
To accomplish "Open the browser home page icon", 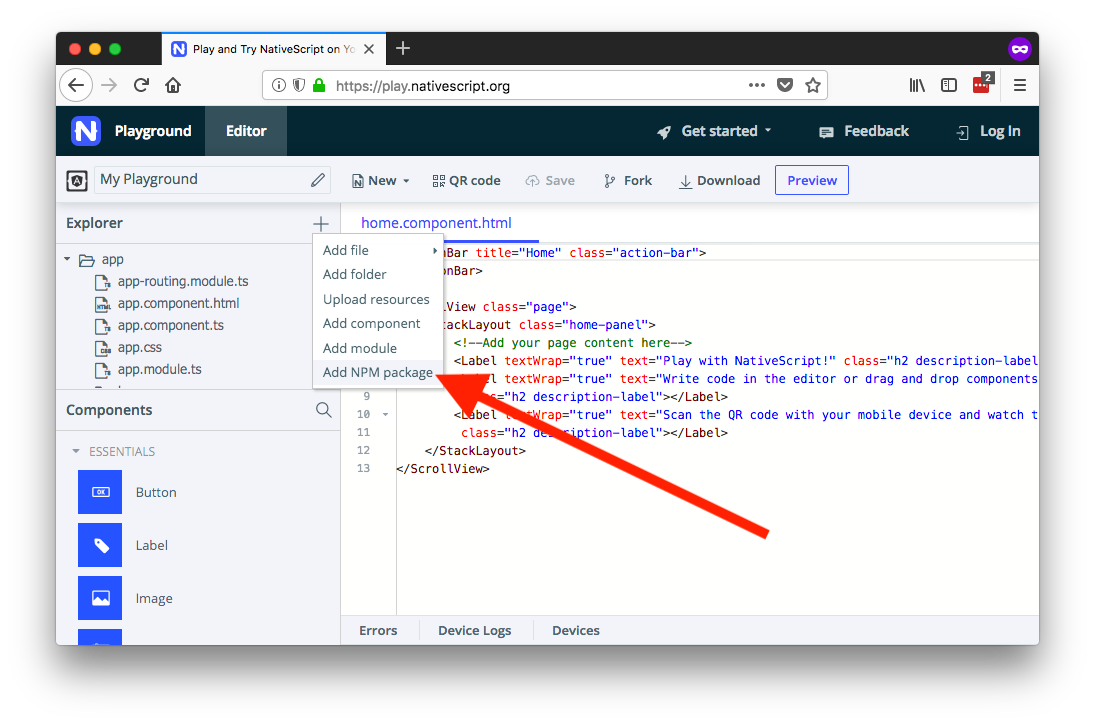I will coord(172,85).
